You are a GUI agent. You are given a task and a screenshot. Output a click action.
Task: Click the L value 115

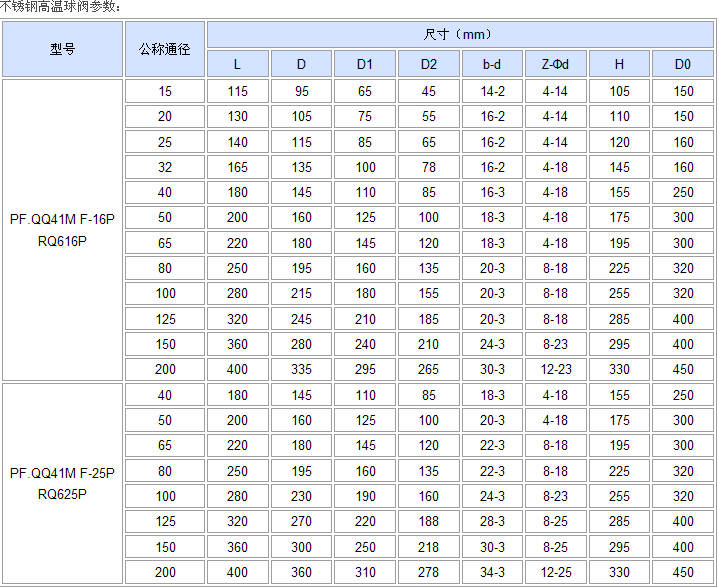click(238, 91)
